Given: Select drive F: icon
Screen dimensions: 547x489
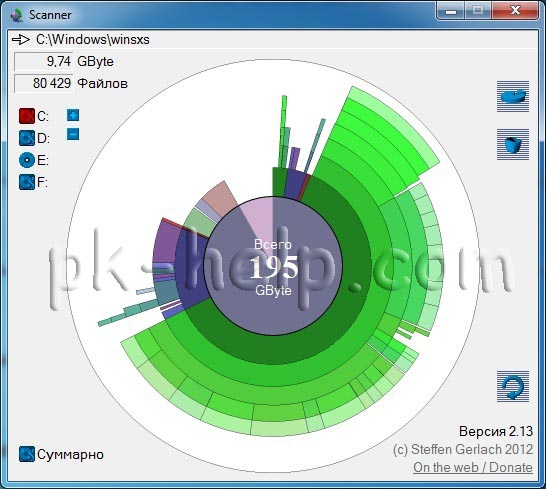Looking at the screenshot, I should tap(27, 182).
